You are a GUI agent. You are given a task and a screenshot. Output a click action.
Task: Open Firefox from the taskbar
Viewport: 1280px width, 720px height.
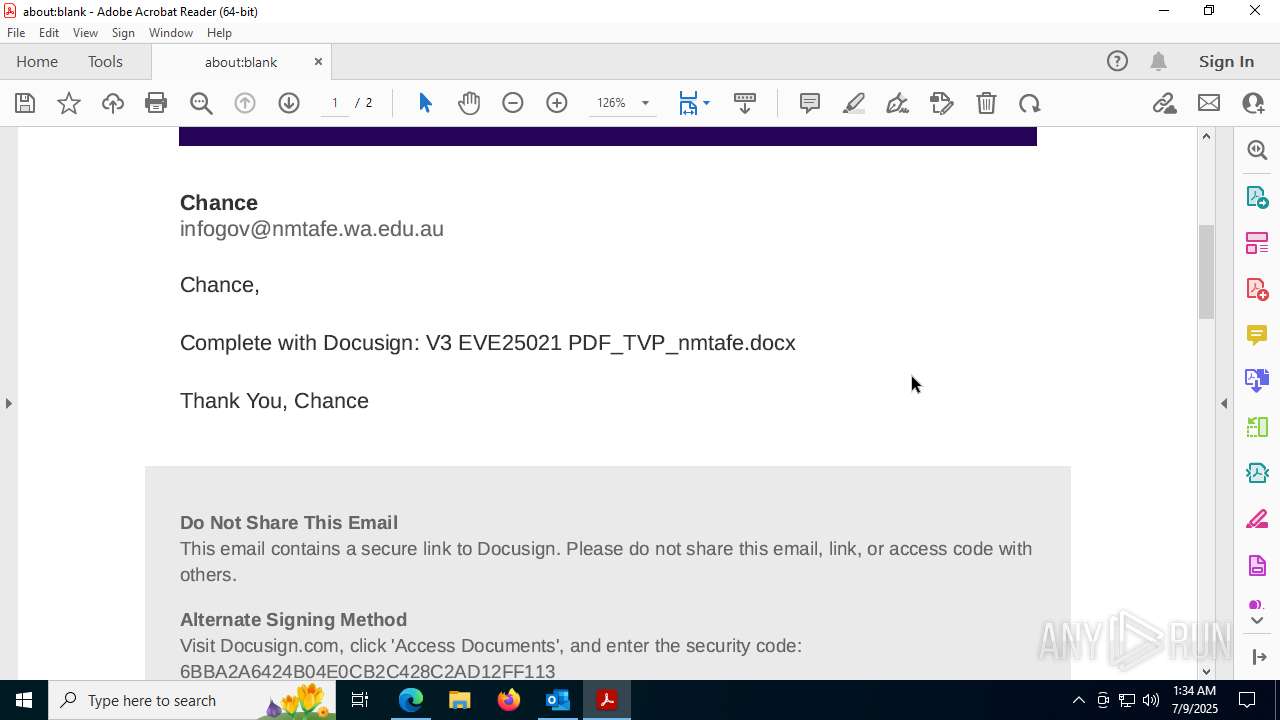coord(509,700)
